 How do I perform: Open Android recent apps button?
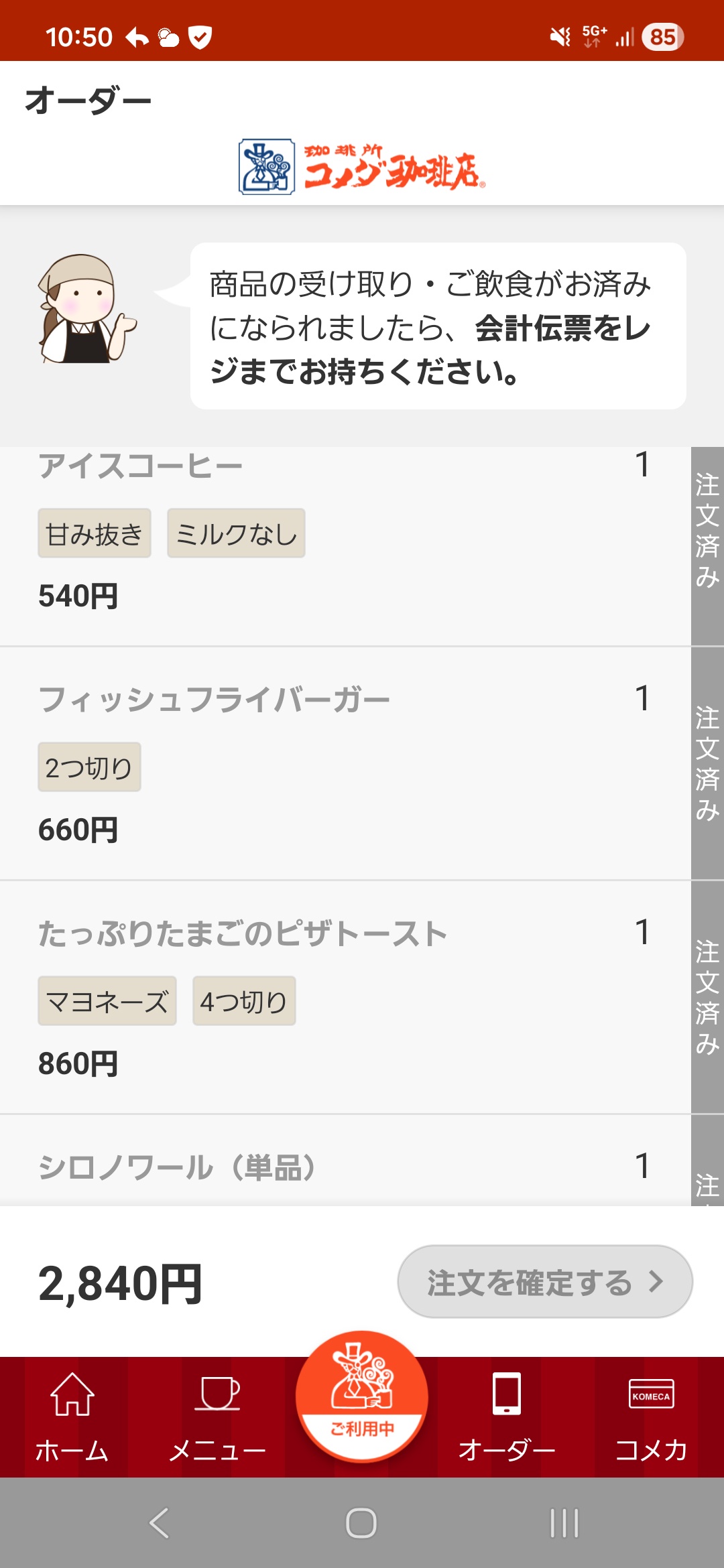pos(564,1522)
